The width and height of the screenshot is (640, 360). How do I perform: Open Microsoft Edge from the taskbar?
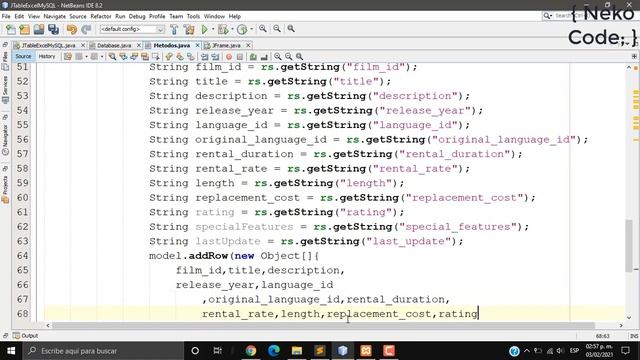coord(274,351)
